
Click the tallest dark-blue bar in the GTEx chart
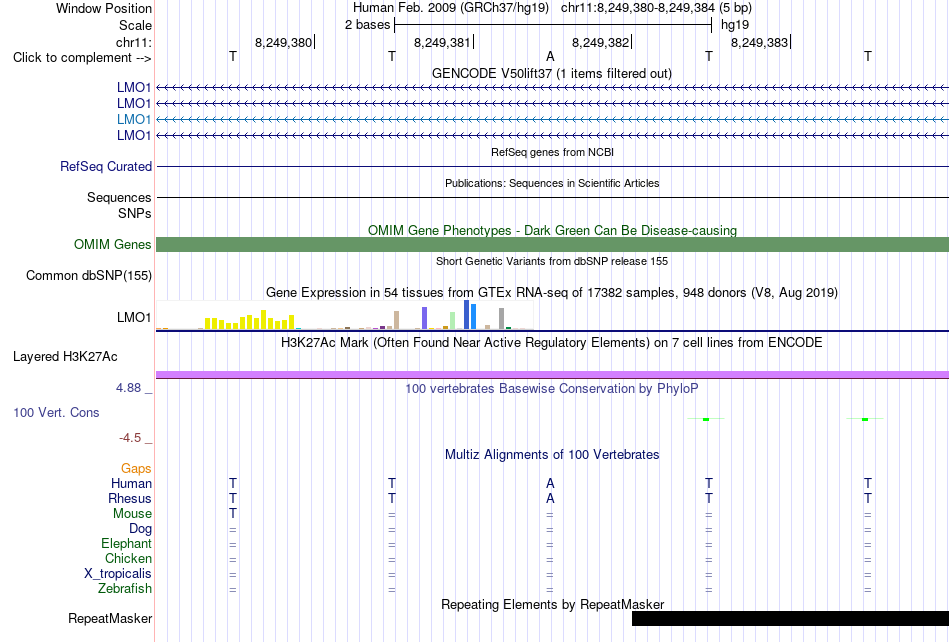[467, 314]
